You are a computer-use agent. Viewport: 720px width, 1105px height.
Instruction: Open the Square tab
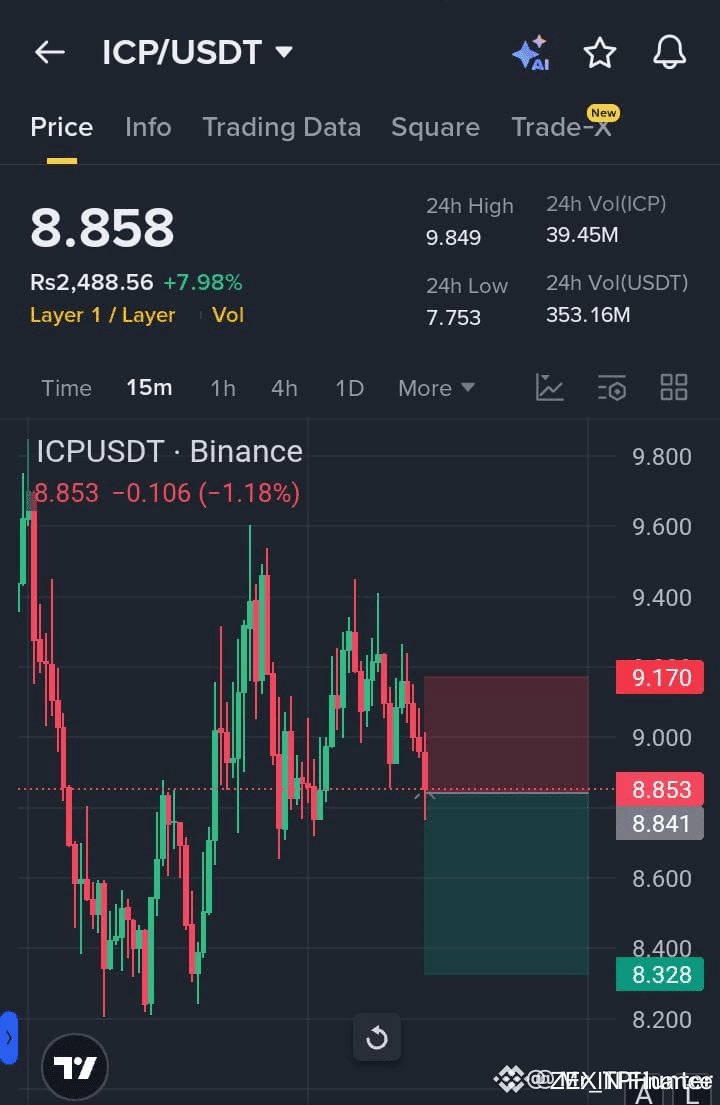(x=435, y=128)
